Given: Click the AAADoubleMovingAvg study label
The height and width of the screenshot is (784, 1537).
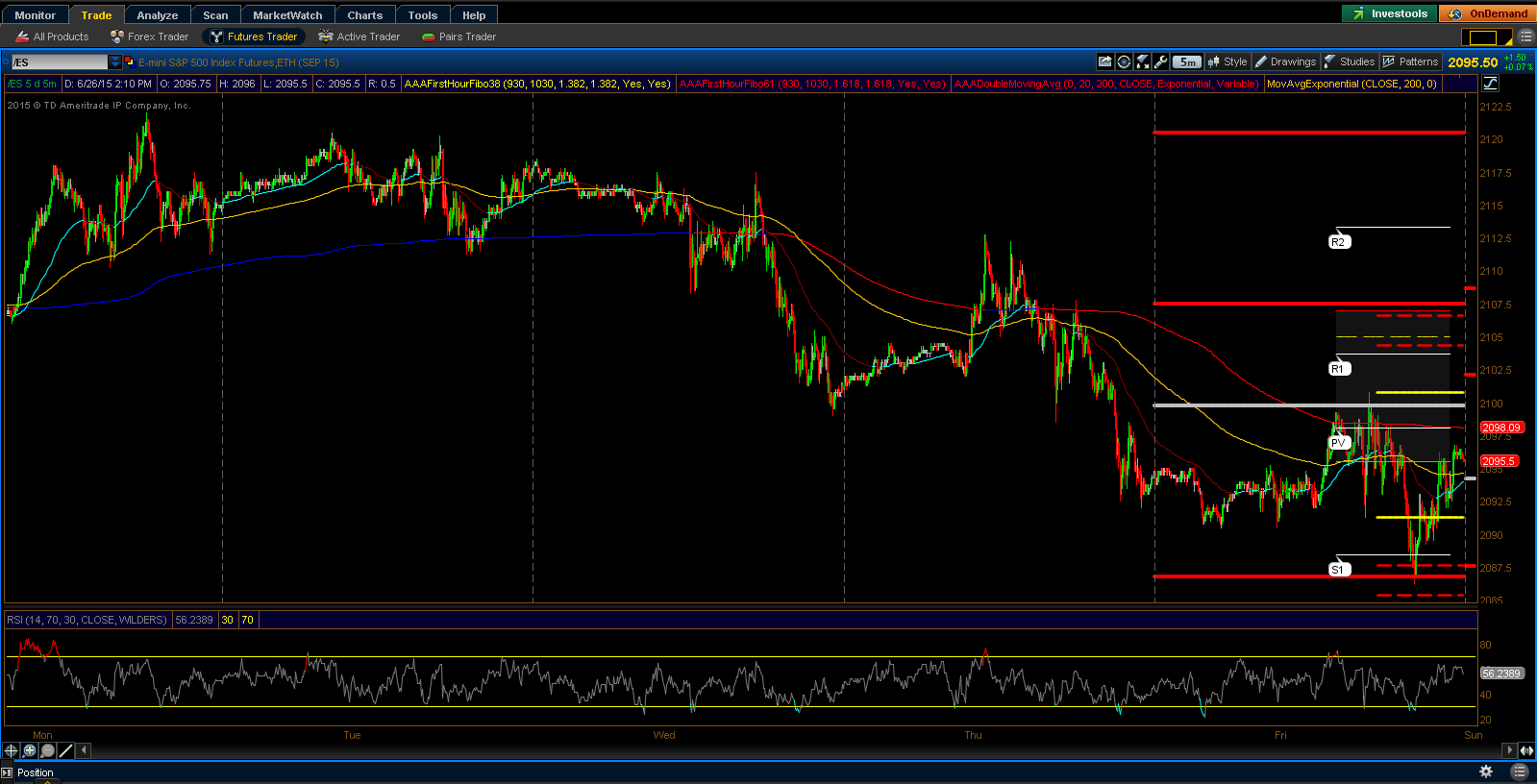Looking at the screenshot, I should click(1106, 84).
